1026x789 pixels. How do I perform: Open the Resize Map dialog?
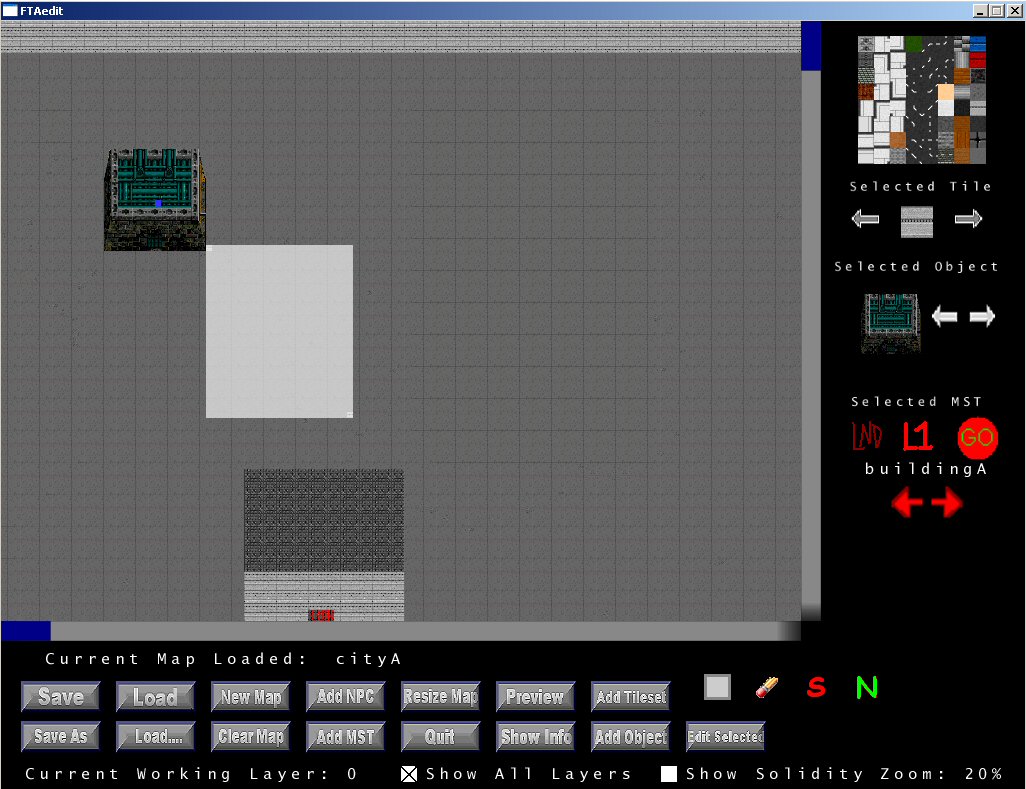pos(440,697)
